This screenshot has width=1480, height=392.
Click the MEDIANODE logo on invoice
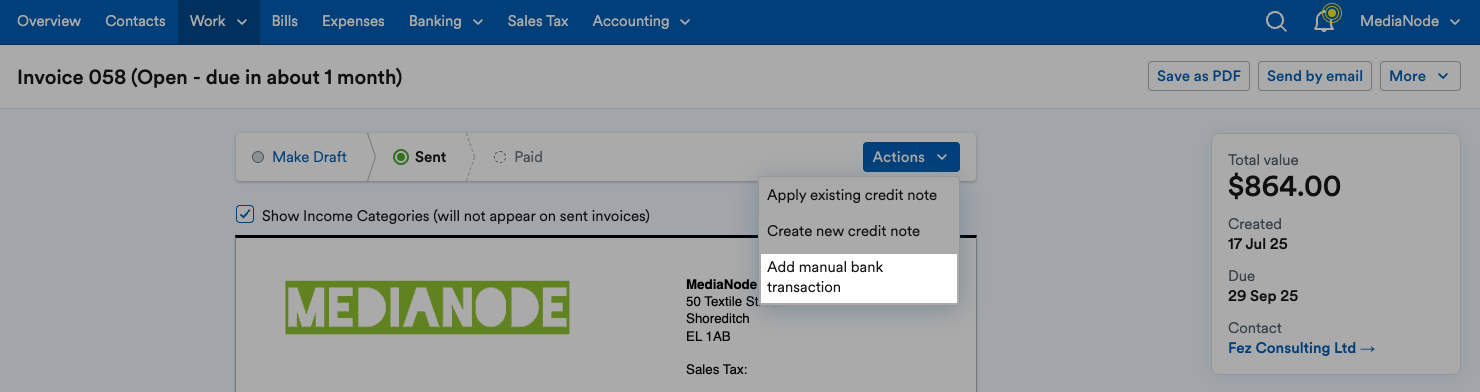pos(427,307)
